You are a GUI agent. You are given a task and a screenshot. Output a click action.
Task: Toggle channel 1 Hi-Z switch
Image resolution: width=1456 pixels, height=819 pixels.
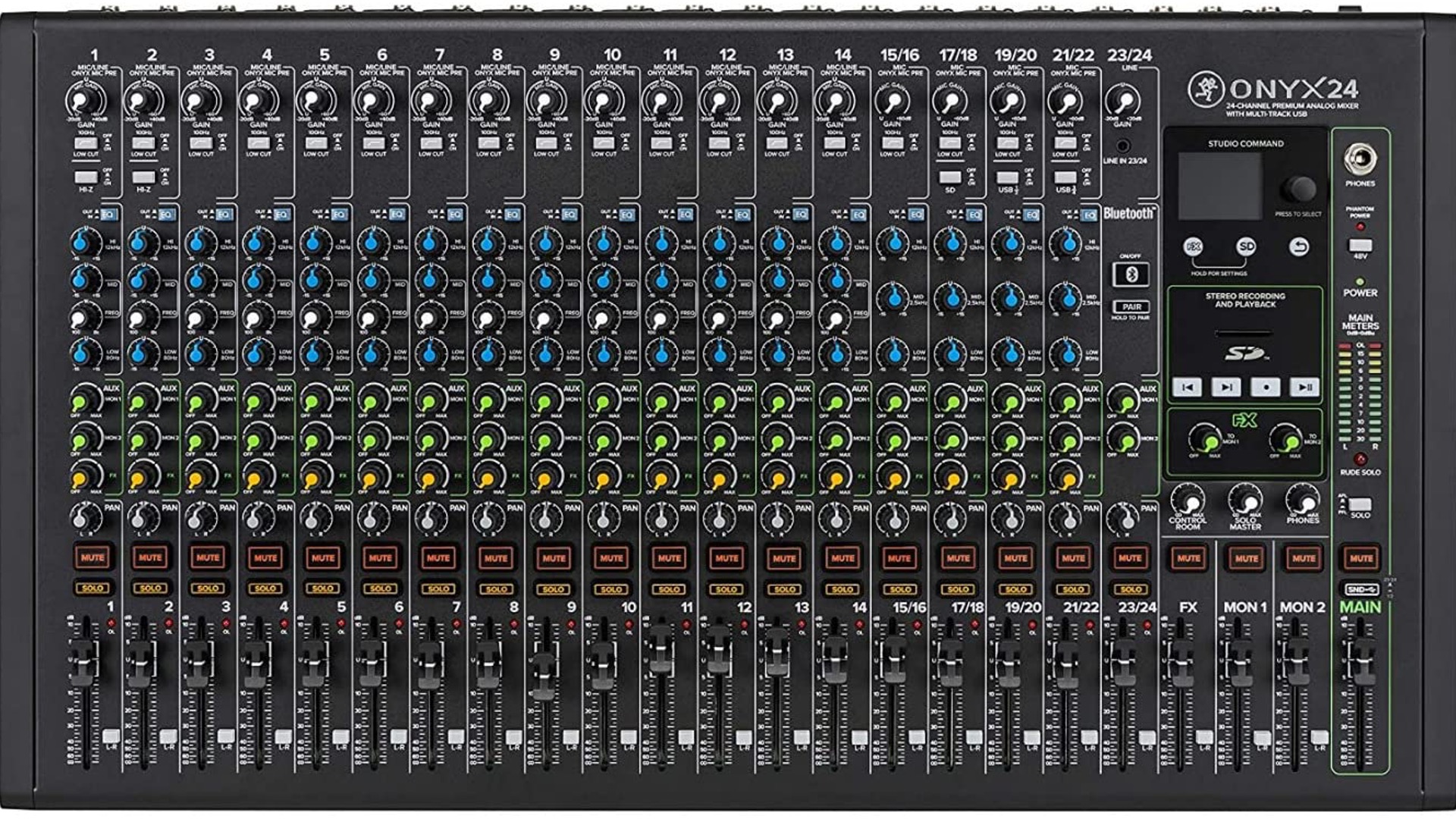click(86, 177)
